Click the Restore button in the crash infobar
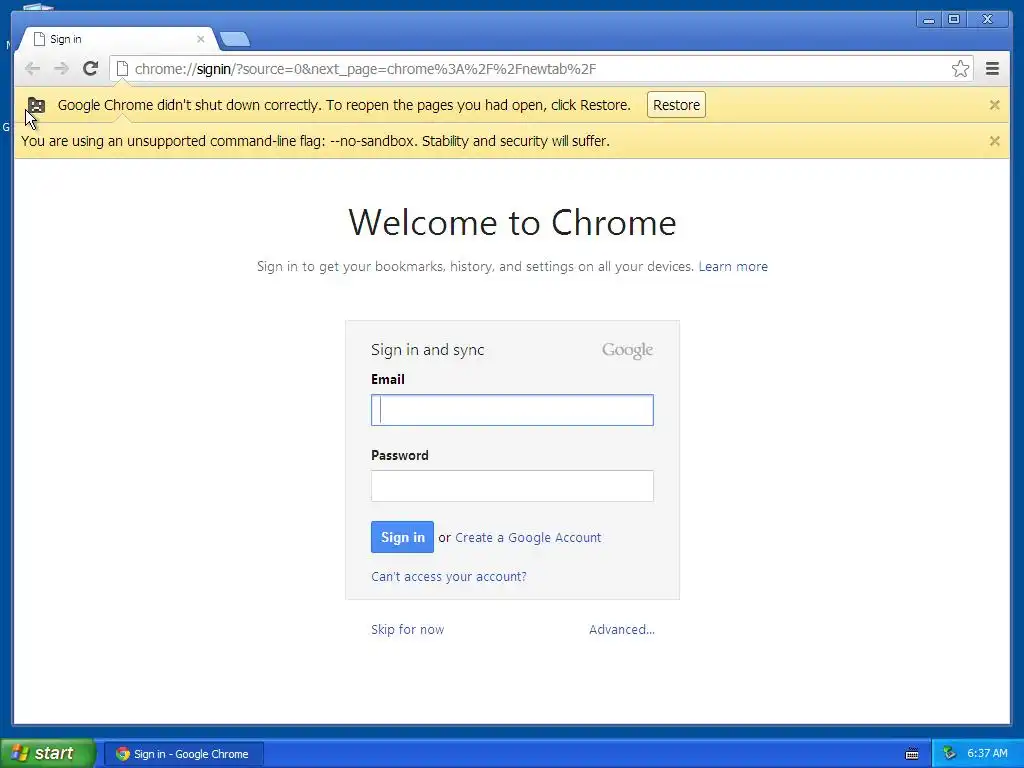Screen dimensions: 1024x768 click(x=676, y=105)
